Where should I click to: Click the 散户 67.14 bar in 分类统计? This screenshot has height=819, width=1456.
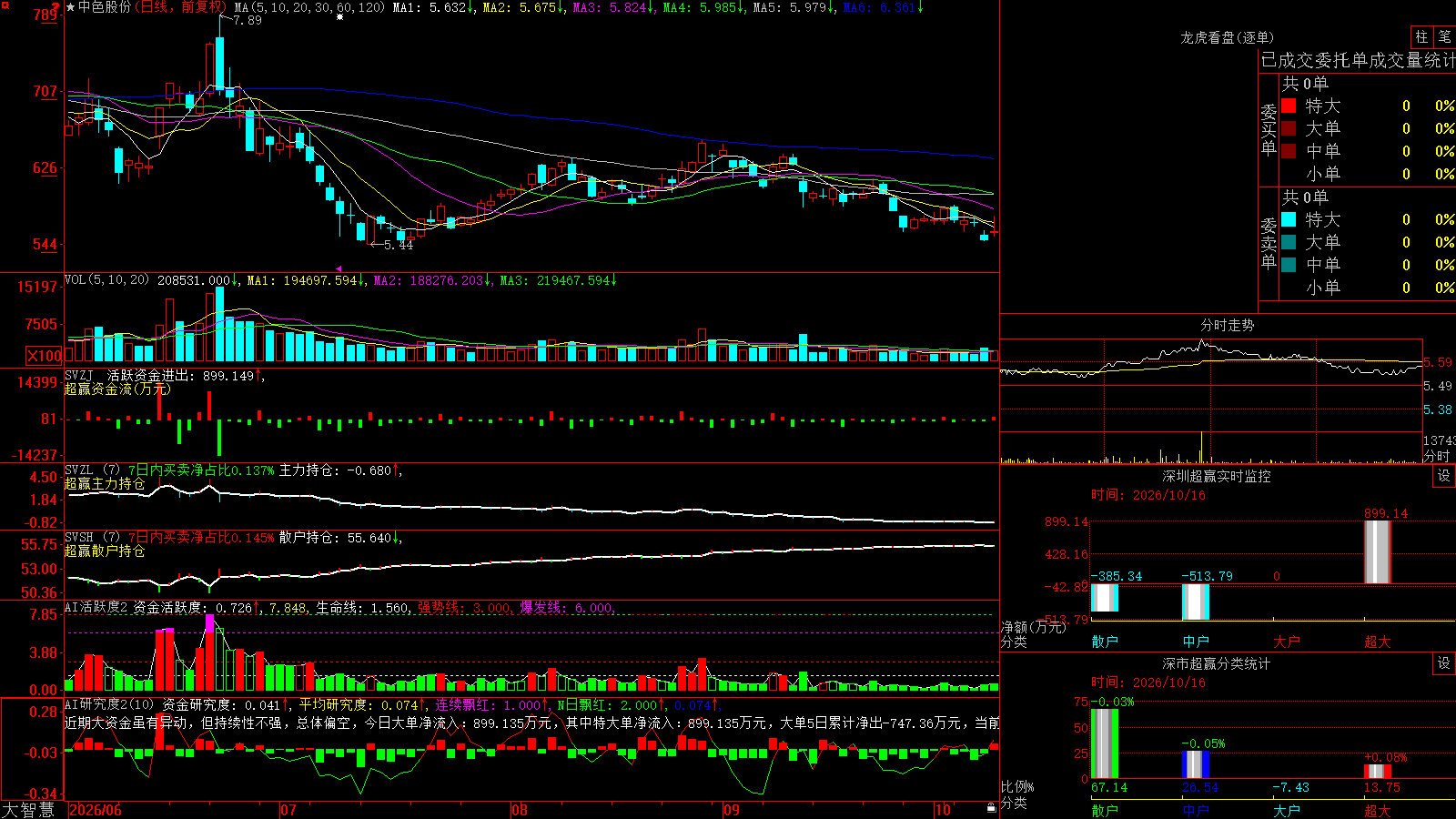coord(1105,743)
